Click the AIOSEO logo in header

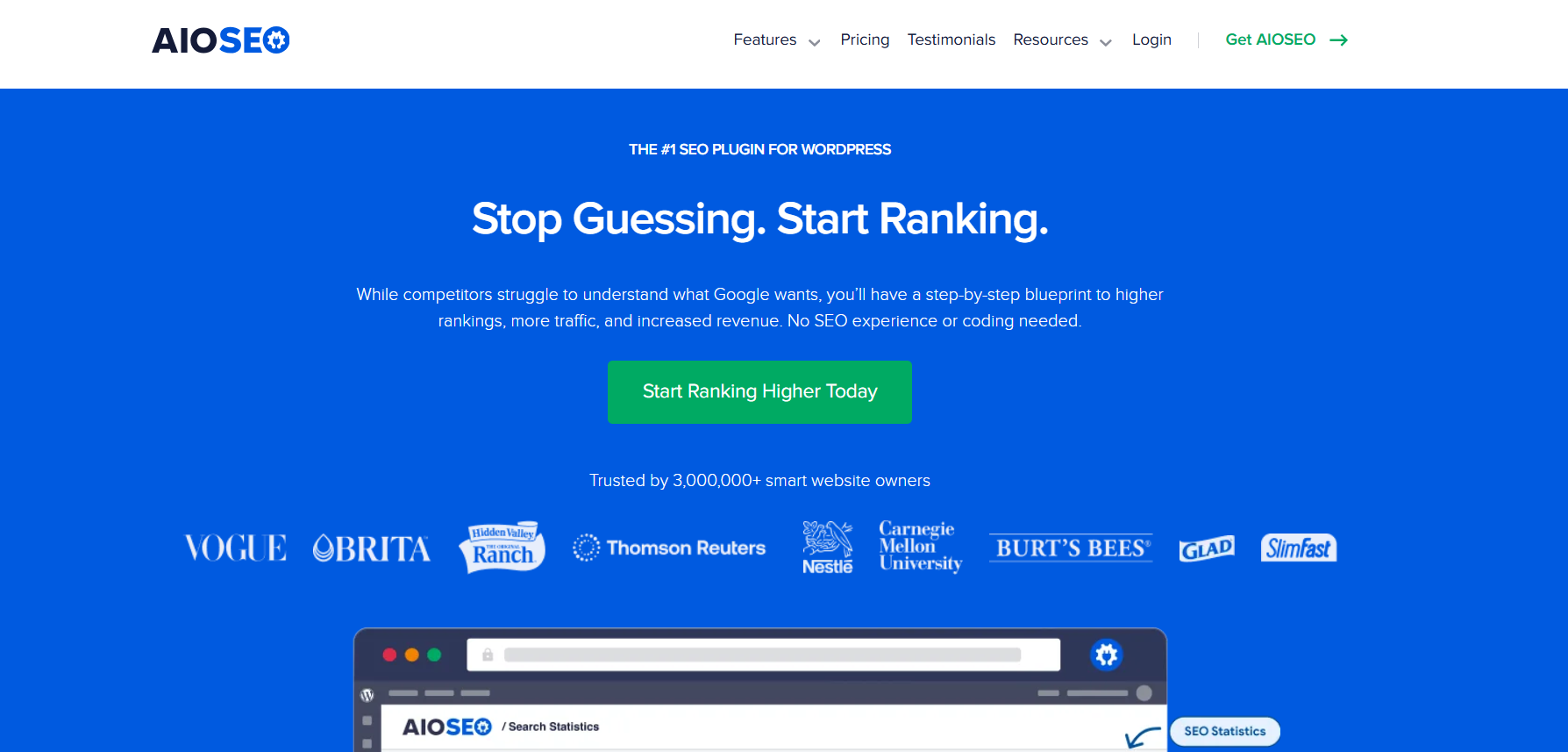tap(220, 40)
